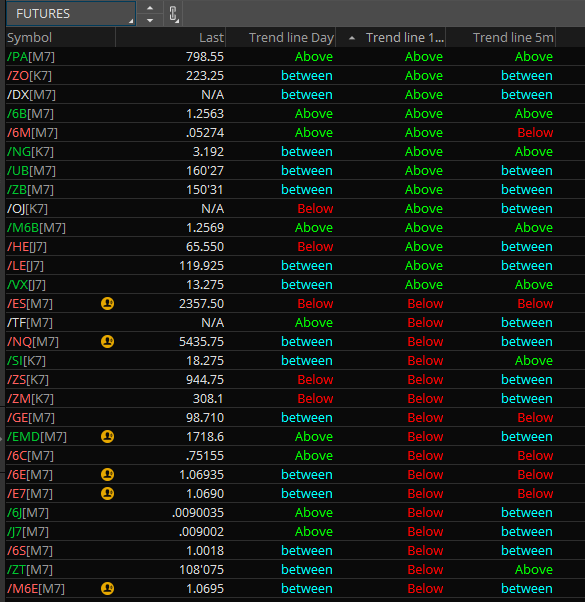The width and height of the screenshot is (585, 602).
Task: Click the alert icon next to /ES[M7]
Action: [x=107, y=304]
